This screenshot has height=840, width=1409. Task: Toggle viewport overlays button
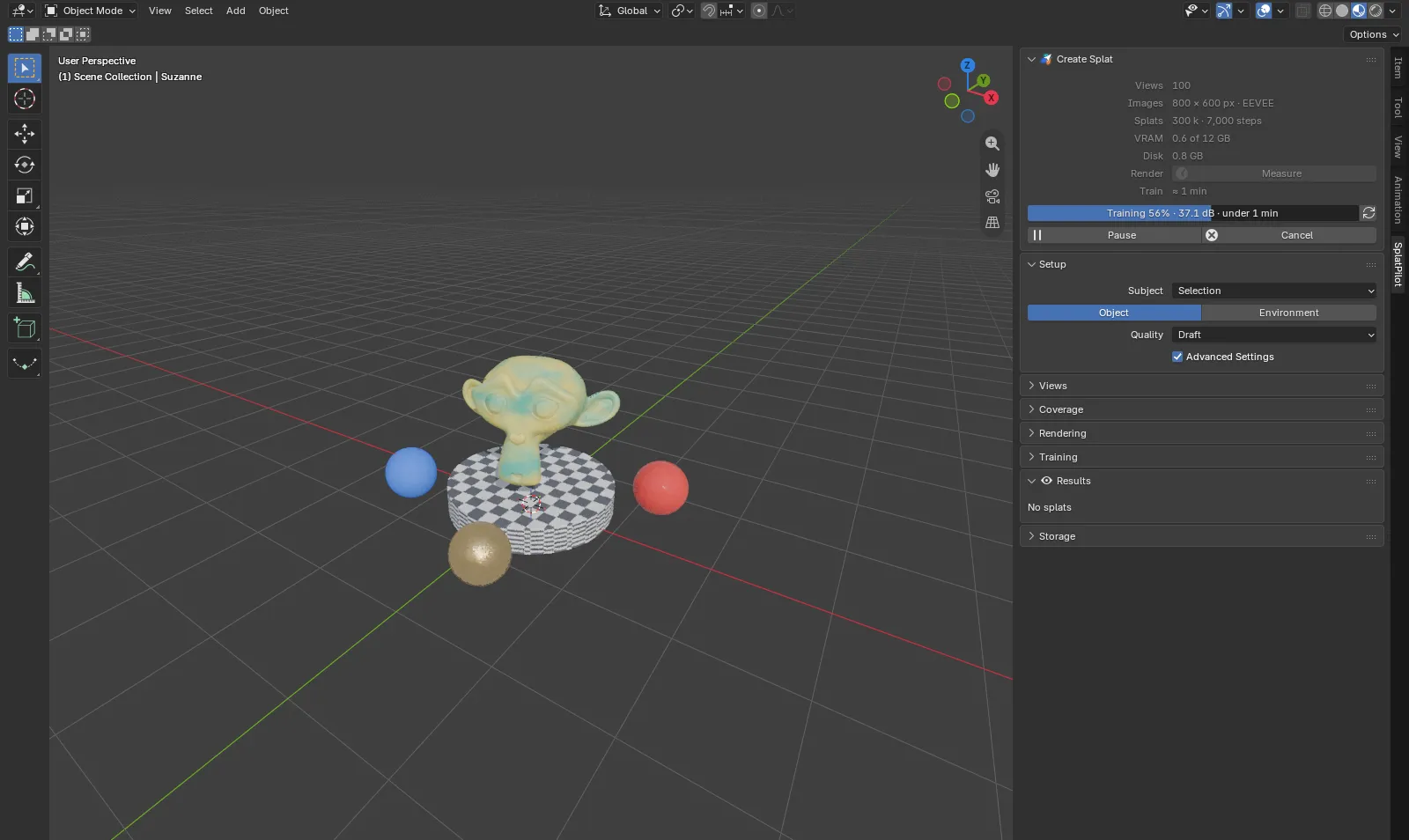pos(1264,11)
